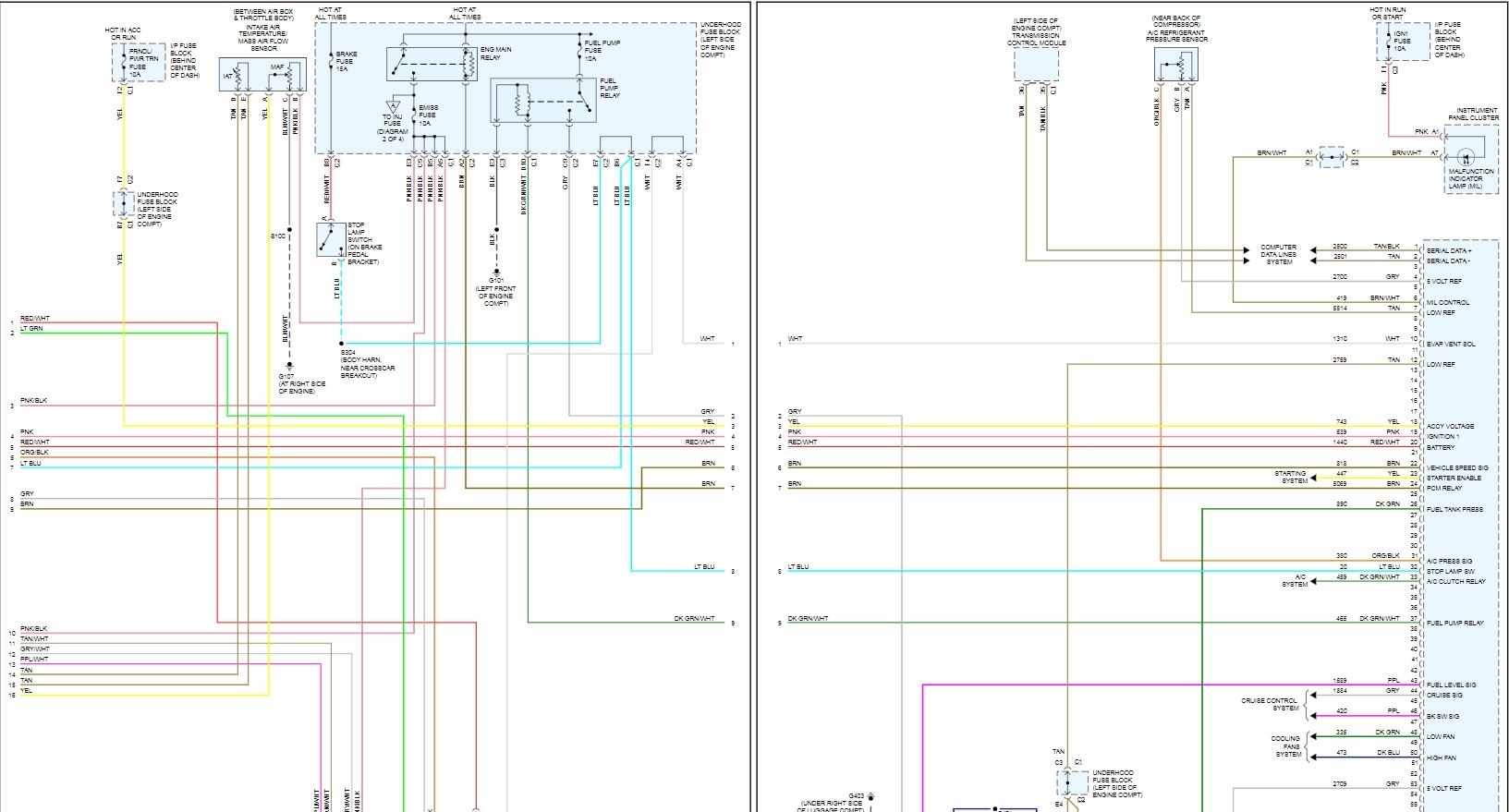Select the "FUEL LEVEL SIG" pin label

tap(1452, 685)
